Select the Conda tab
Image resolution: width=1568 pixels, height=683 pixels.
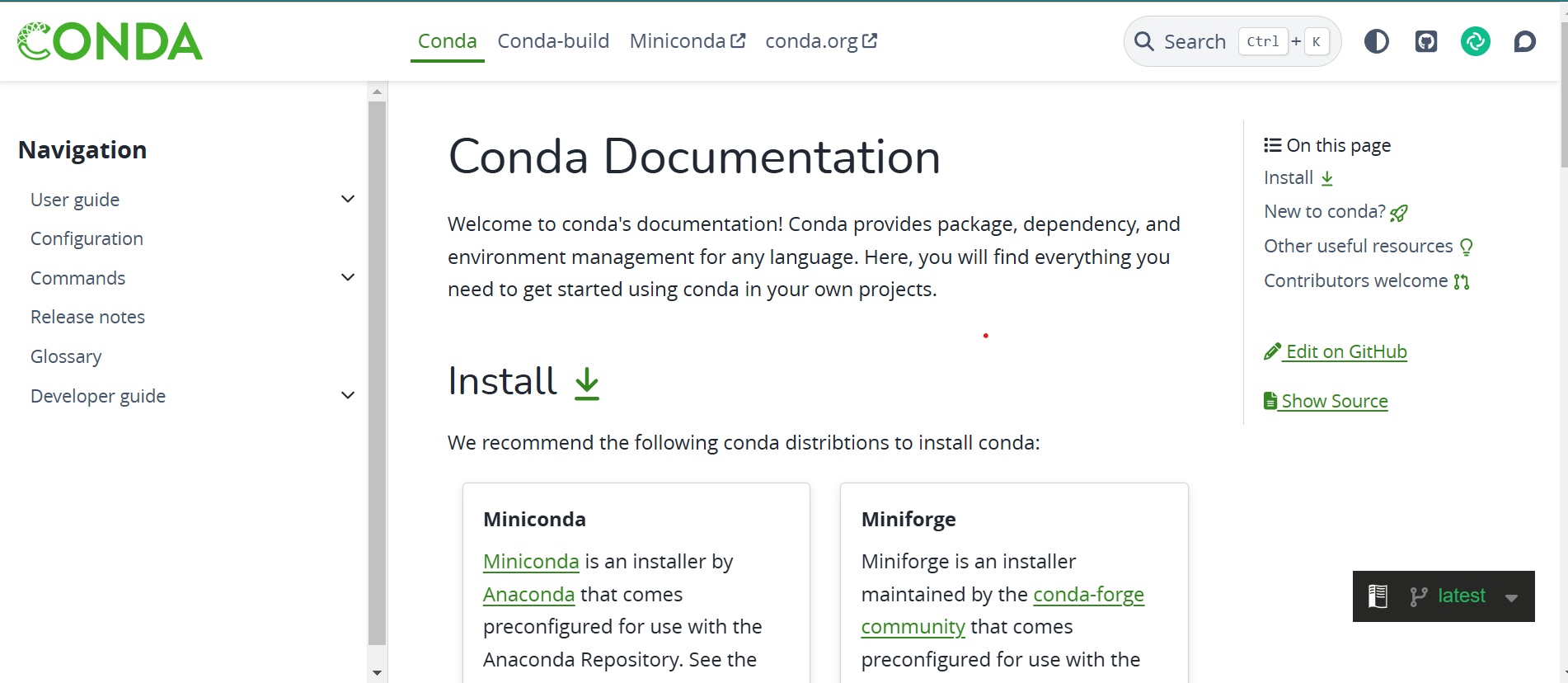tap(448, 41)
